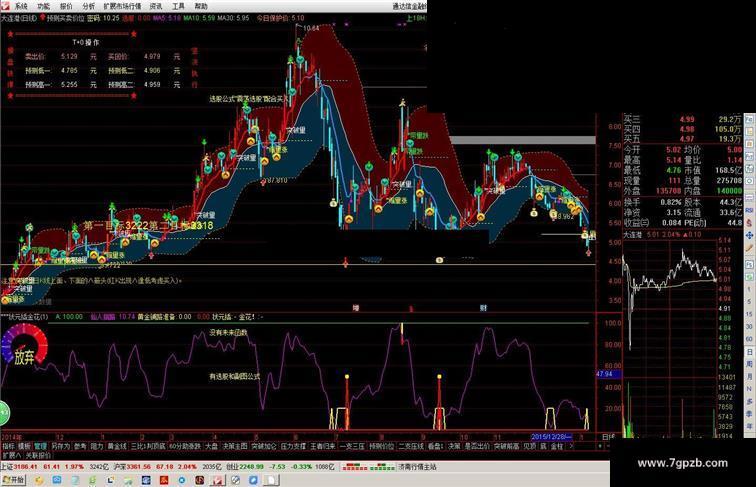Open the 开始 Start button

(x=14, y=480)
